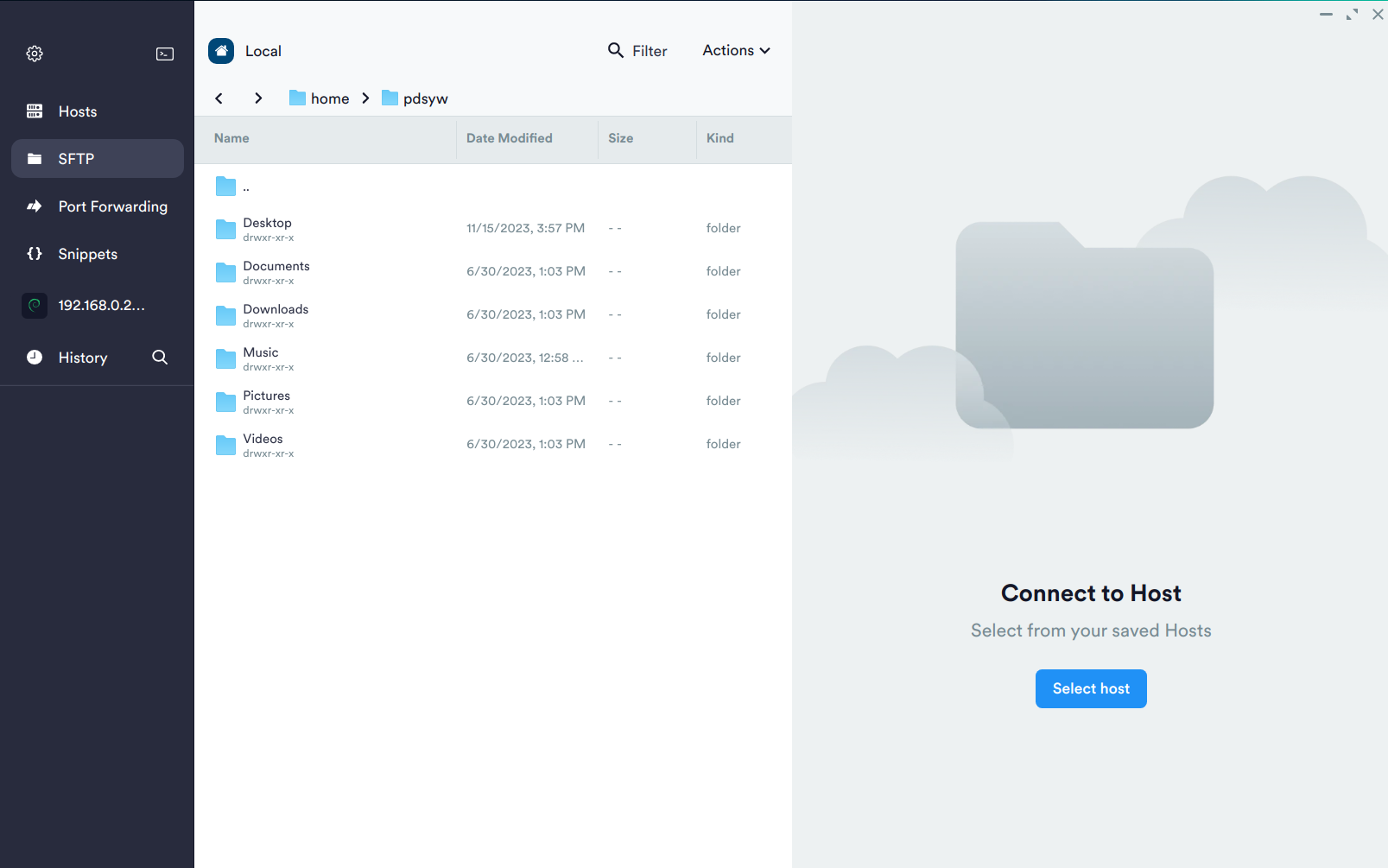Image resolution: width=1388 pixels, height=868 pixels.
Task: Click the '..' parent directory entry
Action: click(x=493, y=186)
